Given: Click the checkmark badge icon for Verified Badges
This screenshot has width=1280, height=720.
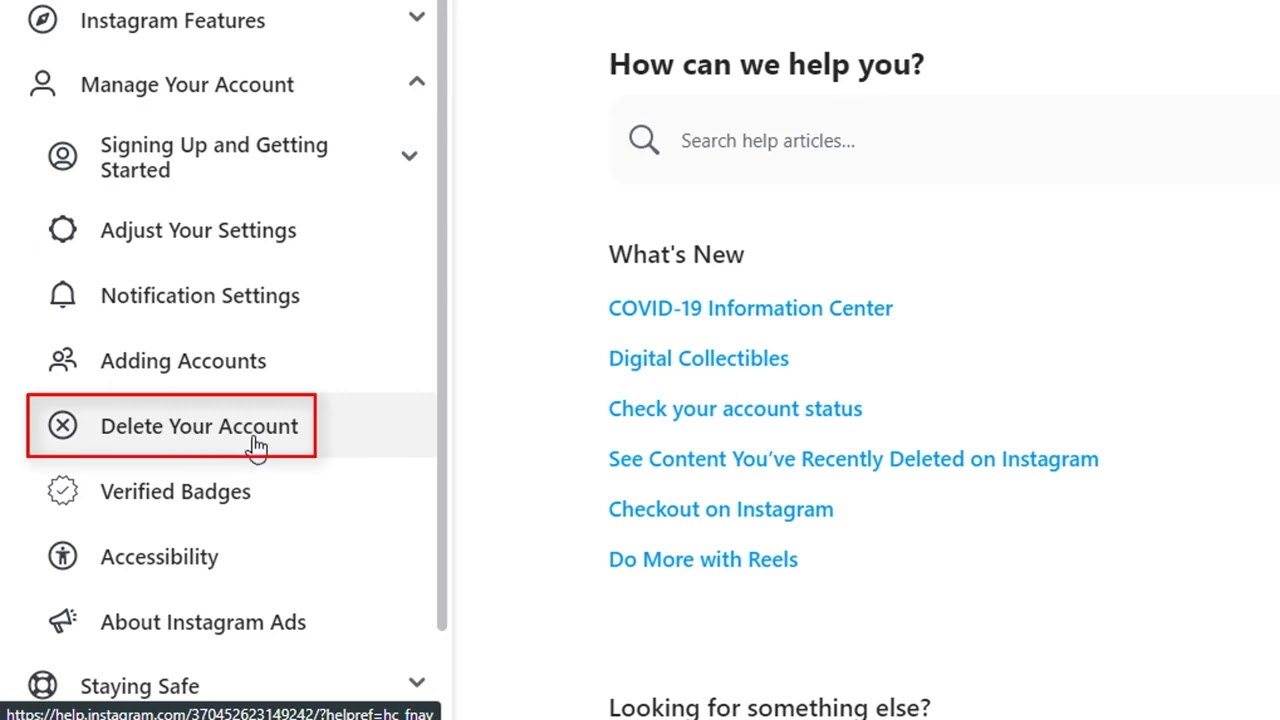Looking at the screenshot, I should click(62, 491).
